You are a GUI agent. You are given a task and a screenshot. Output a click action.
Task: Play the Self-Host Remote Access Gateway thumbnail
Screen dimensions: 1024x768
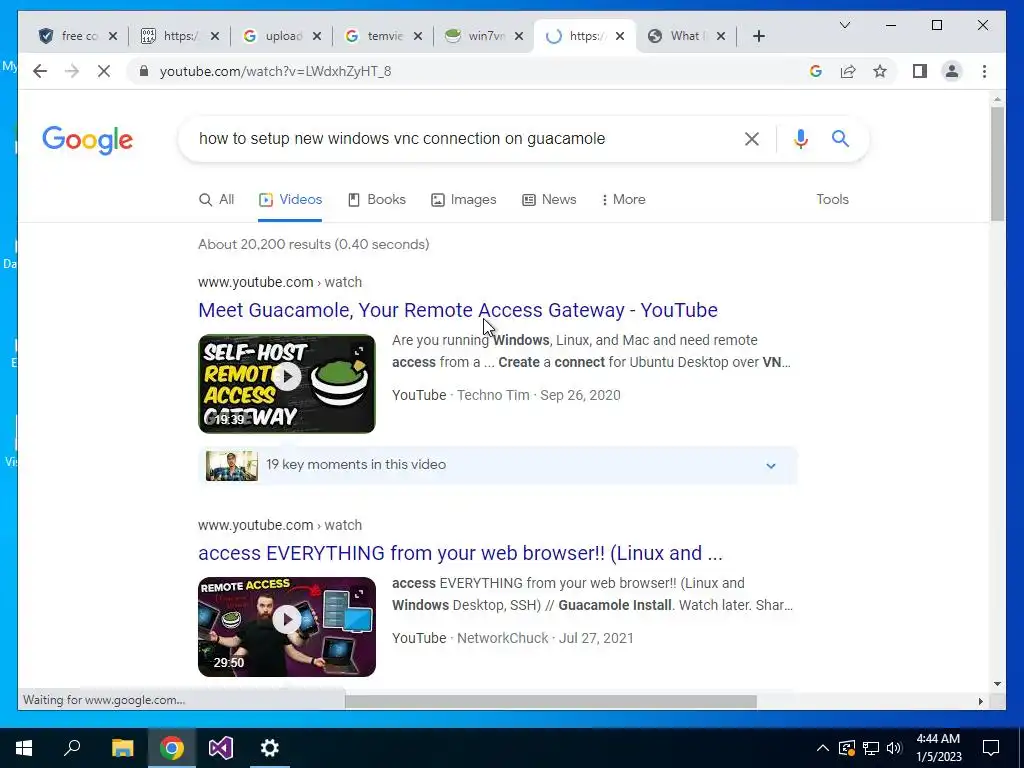click(x=287, y=384)
